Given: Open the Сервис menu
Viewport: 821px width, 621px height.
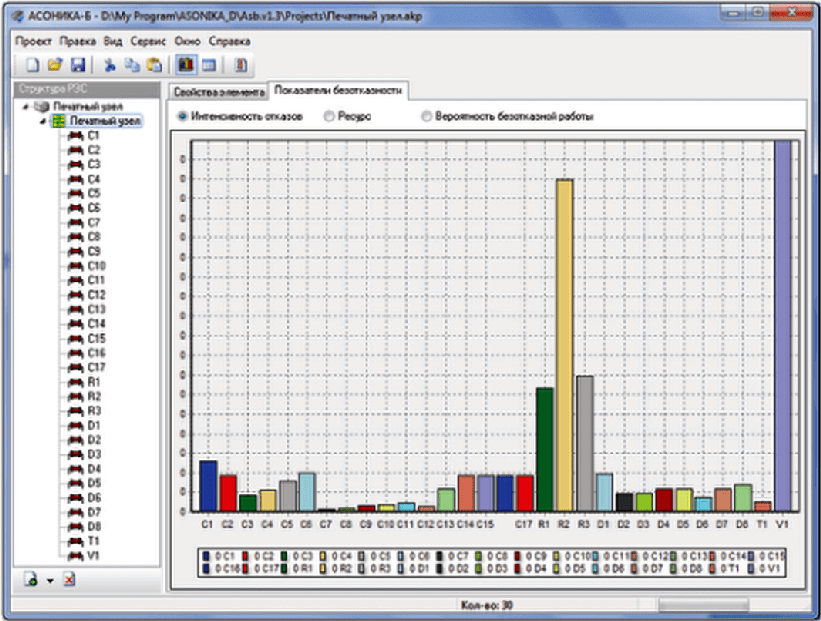Looking at the screenshot, I should pos(148,41).
